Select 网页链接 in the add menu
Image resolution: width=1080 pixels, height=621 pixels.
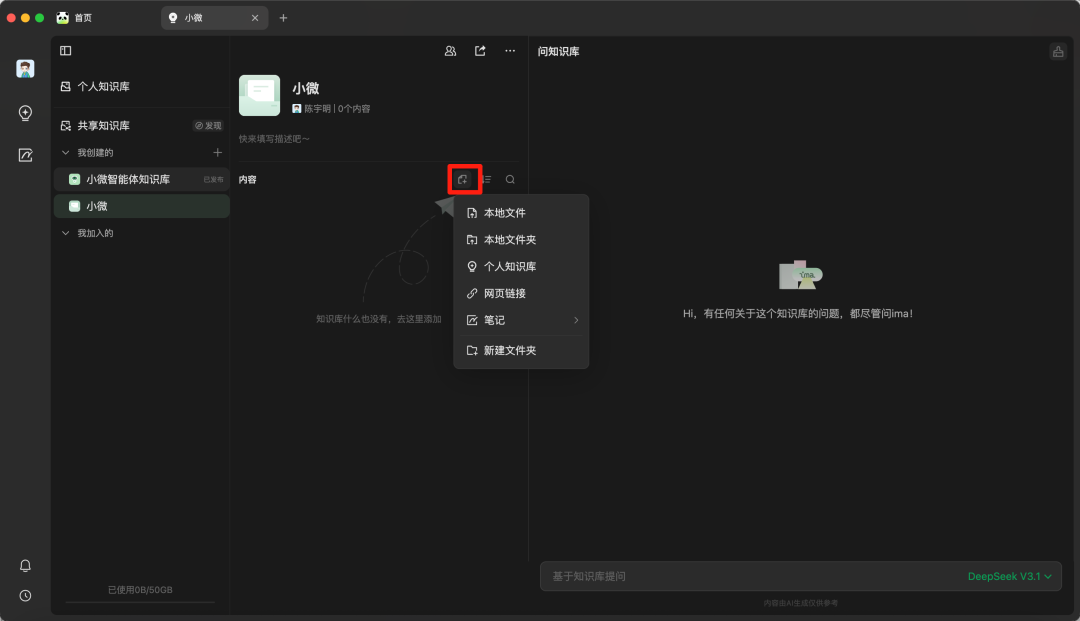point(504,294)
